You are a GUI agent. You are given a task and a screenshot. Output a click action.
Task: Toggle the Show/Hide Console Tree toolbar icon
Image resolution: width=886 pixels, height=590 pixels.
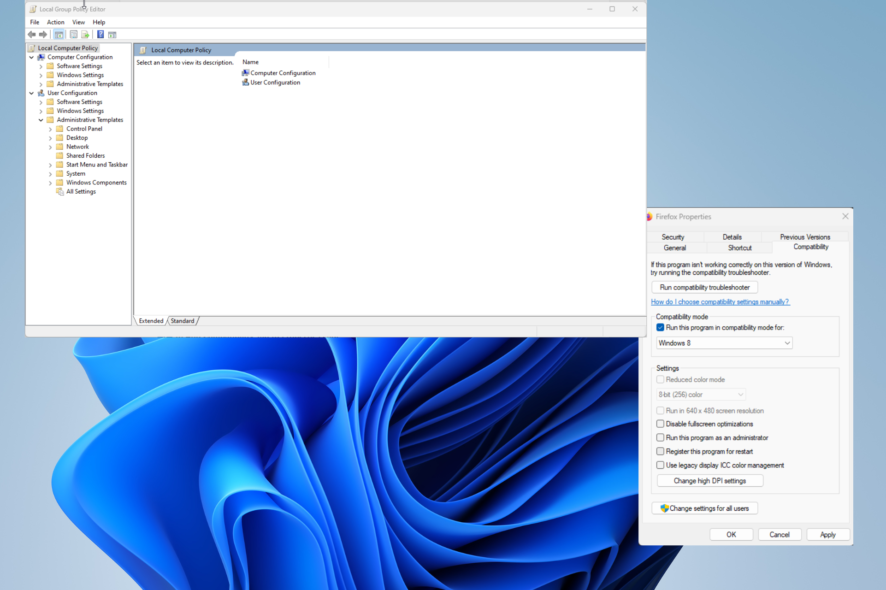pos(58,33)
